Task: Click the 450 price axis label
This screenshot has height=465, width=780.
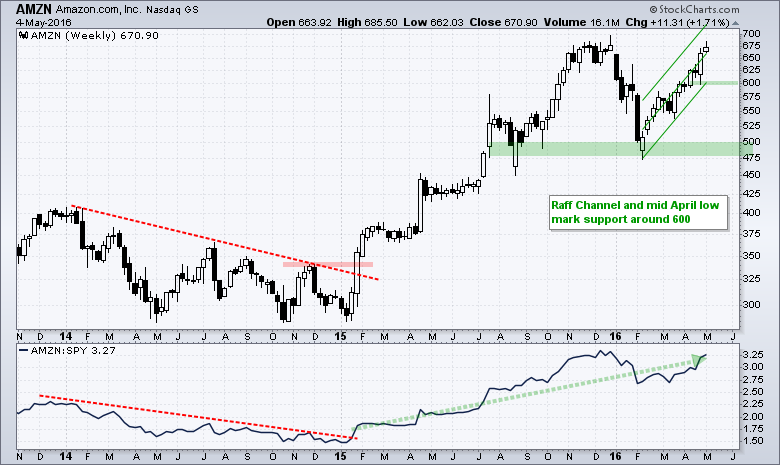Action: tap(751, 175)
